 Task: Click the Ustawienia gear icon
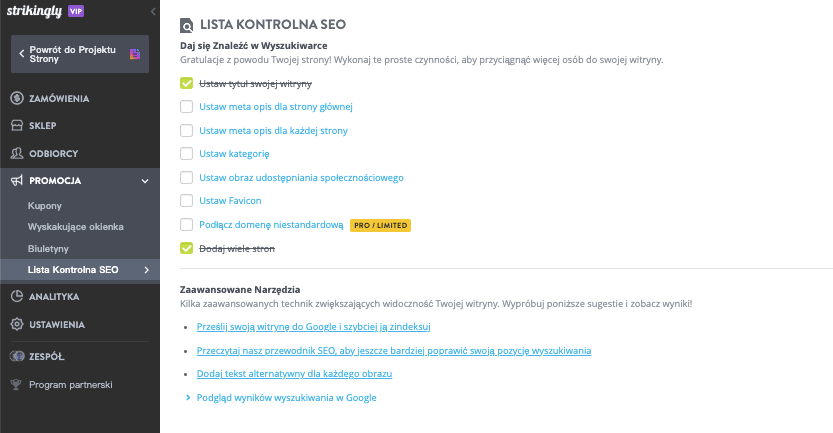pos(17,325)
